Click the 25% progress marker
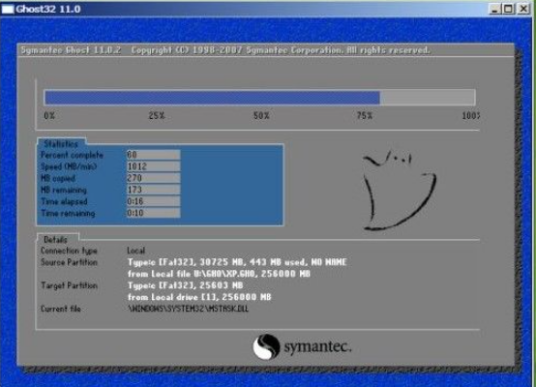This screenshot has height=387, width=536. 157,116
